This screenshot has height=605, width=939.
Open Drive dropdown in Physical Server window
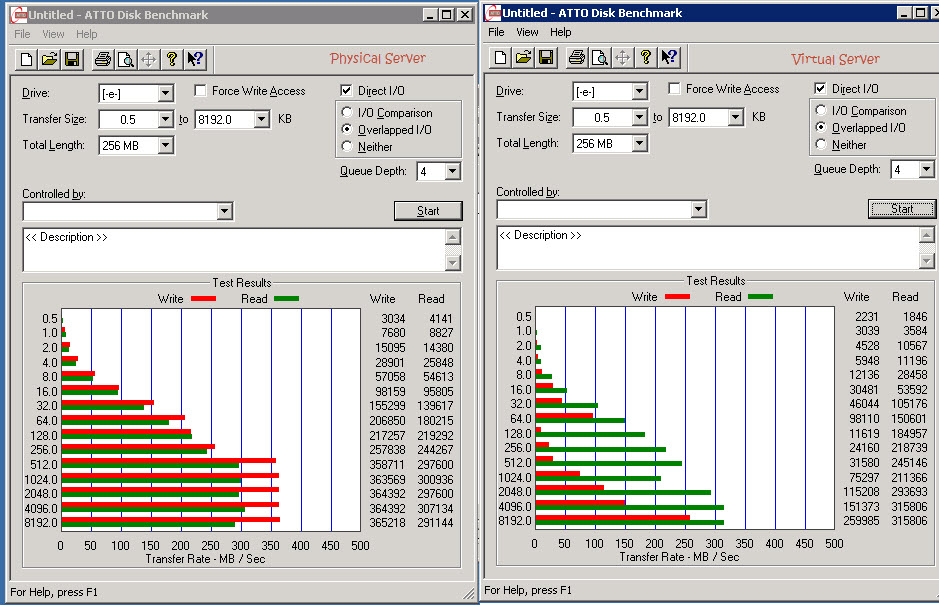[166, 93]
